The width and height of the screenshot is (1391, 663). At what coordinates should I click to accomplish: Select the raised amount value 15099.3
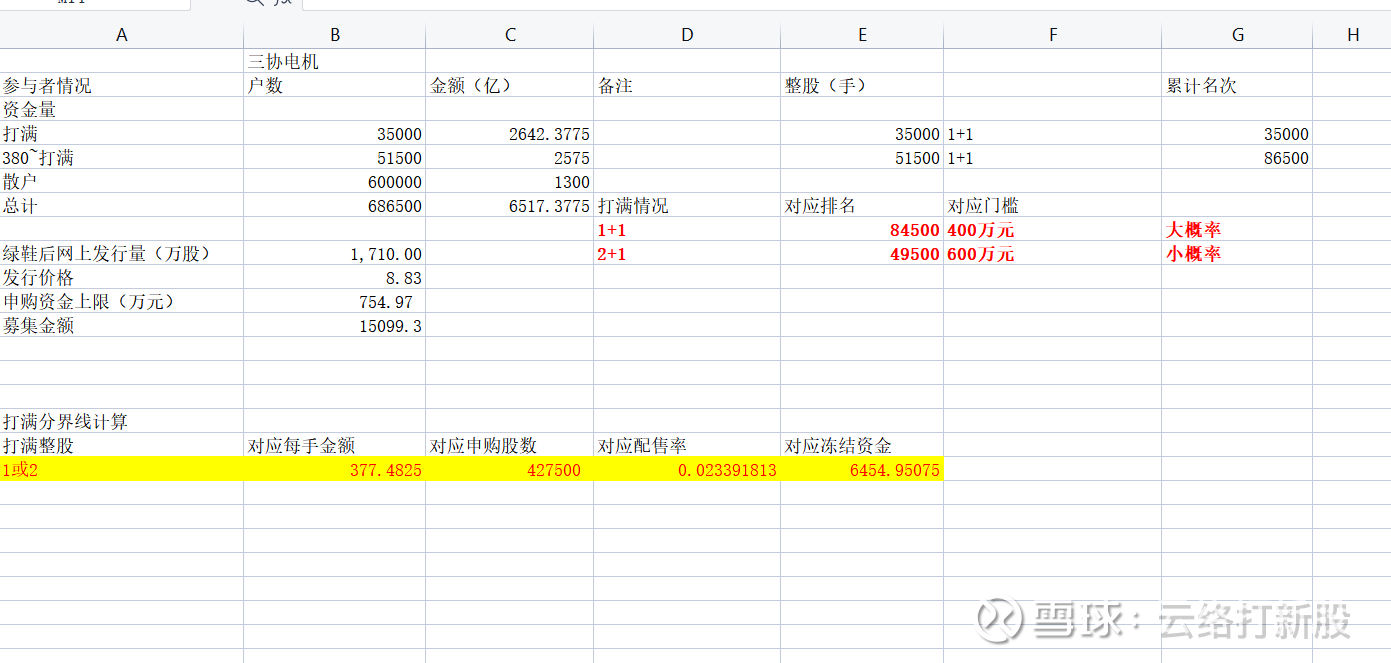point(335,325)
